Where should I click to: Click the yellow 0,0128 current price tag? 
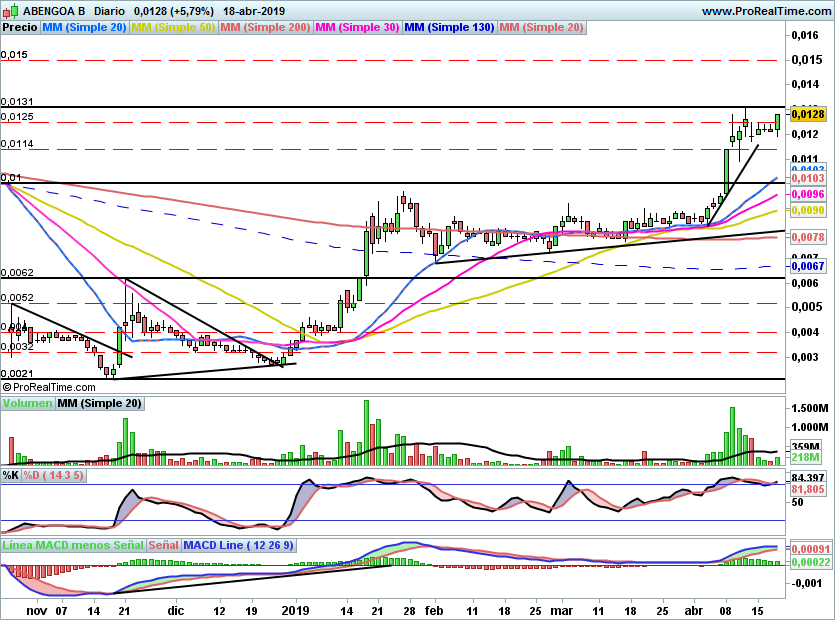coord(807,114)
